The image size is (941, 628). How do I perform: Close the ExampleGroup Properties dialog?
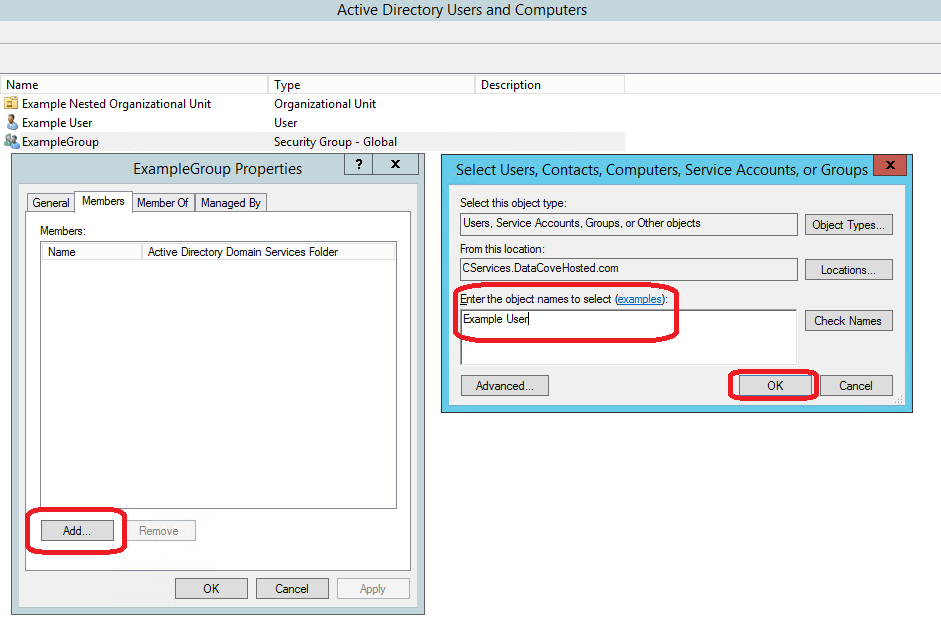click(x=395, y=164)
